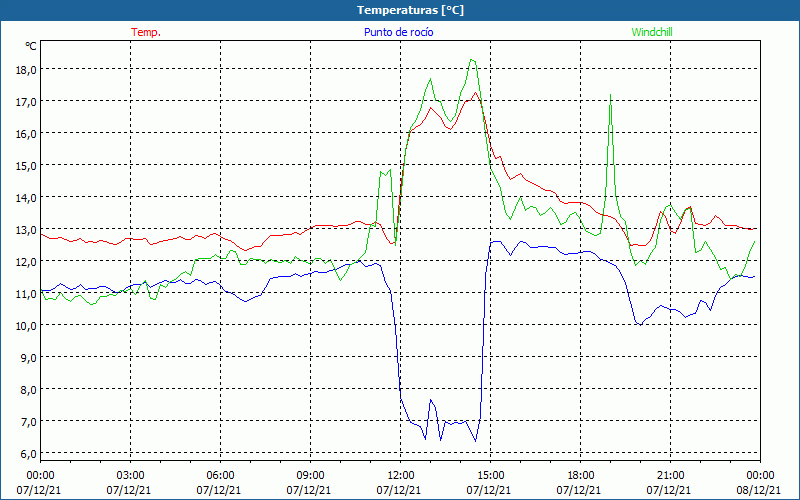Screen dimensions: 800x500
Task: Click the 10,0 y-axis value
Action: [26, 326]
